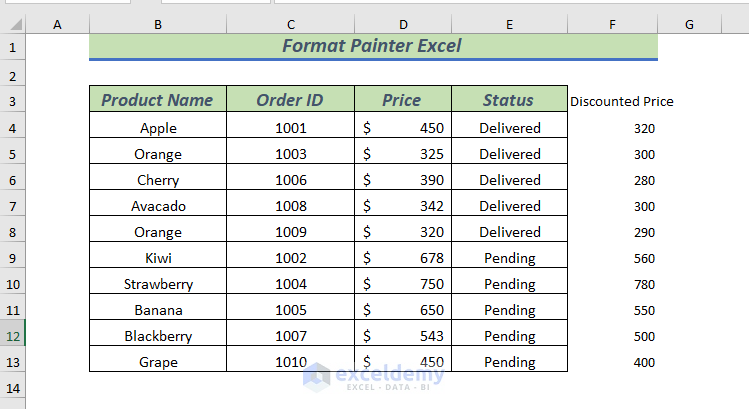This screenshot has width=749, height=409.
Task: Click the Format Painter Excel title cell
Action: click(373, 46)
